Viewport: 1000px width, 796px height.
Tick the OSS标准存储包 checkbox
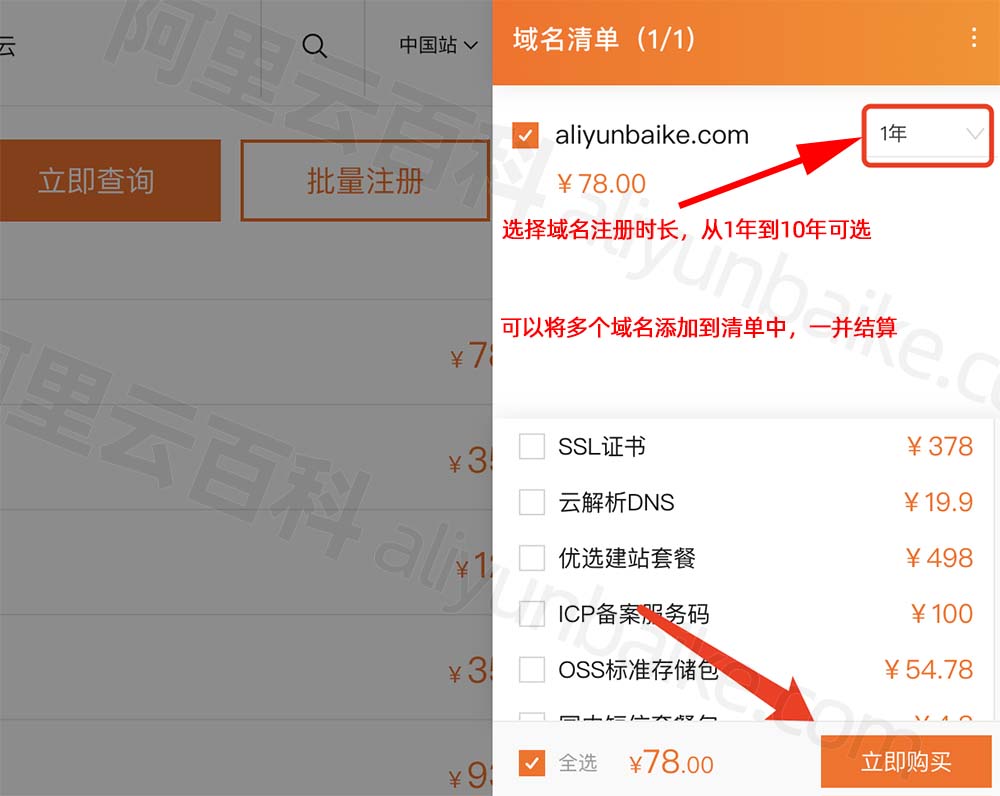point(531,669)
